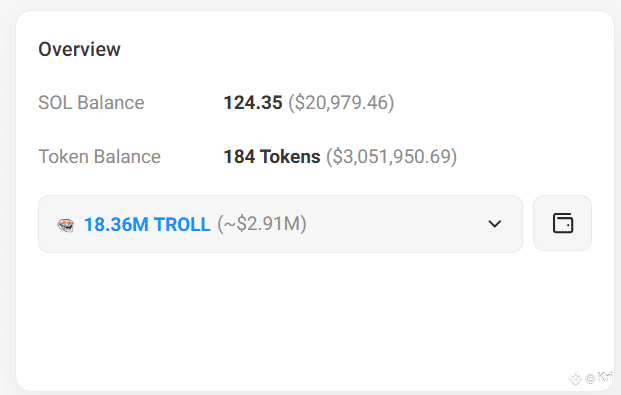Select the SOL Balance label
This screenshot has width=621, height=395.
[91, 103]
